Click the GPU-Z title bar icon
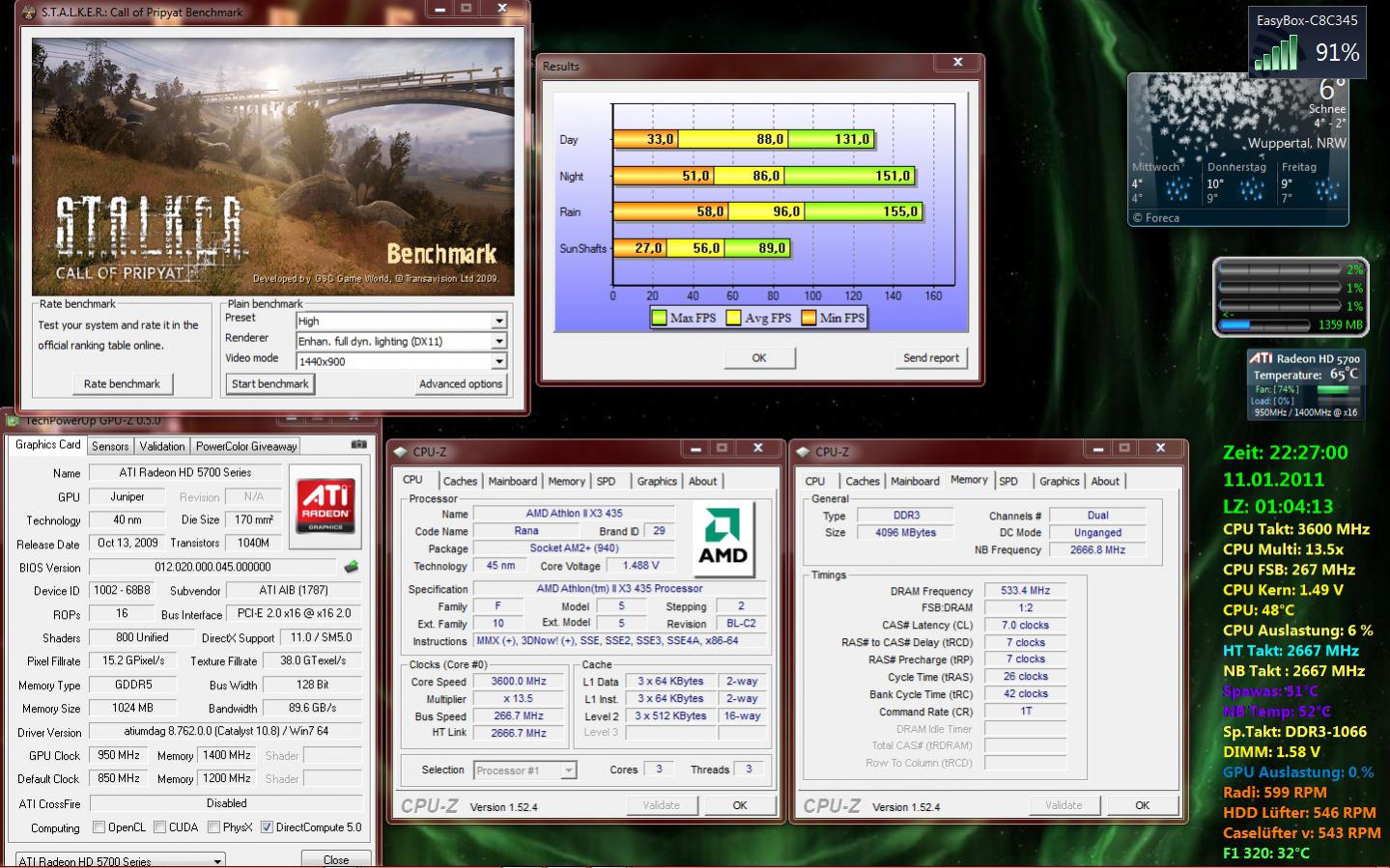Viewport: 1390px width, 868px height. pyautogui.click(x=14, y=421)
